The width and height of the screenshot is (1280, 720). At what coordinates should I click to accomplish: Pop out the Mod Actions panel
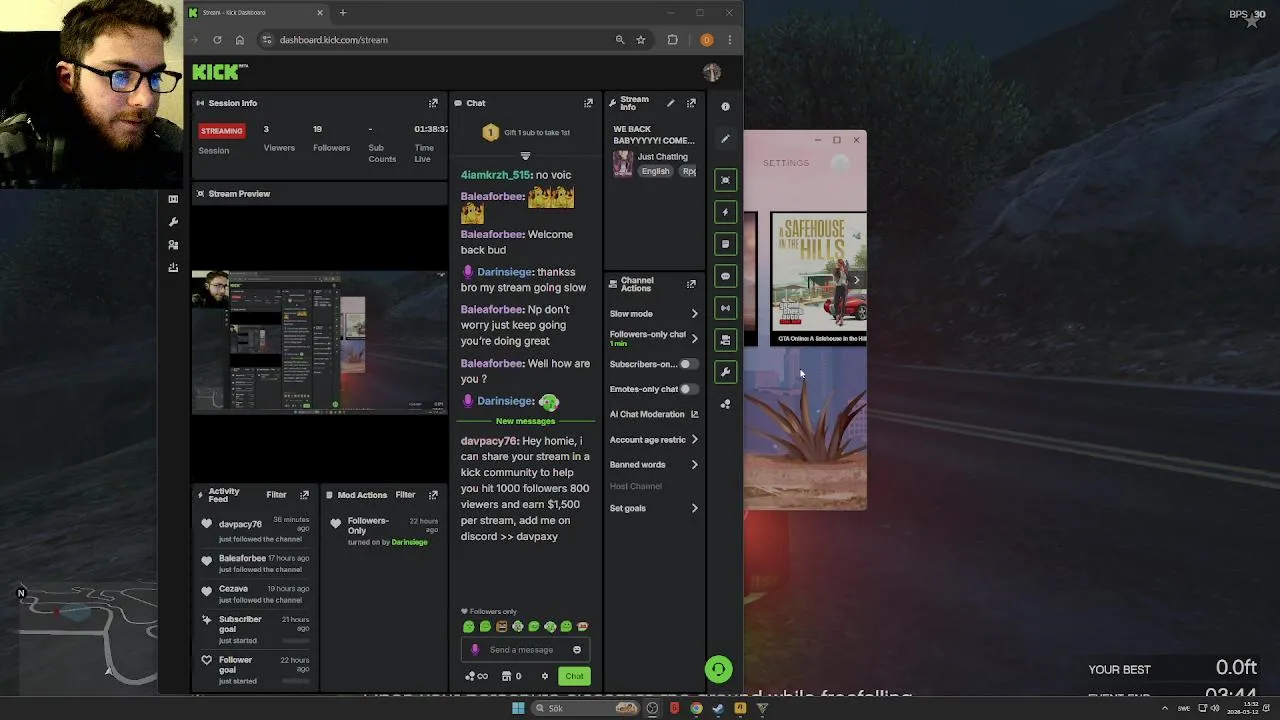[x=433, y=495]
